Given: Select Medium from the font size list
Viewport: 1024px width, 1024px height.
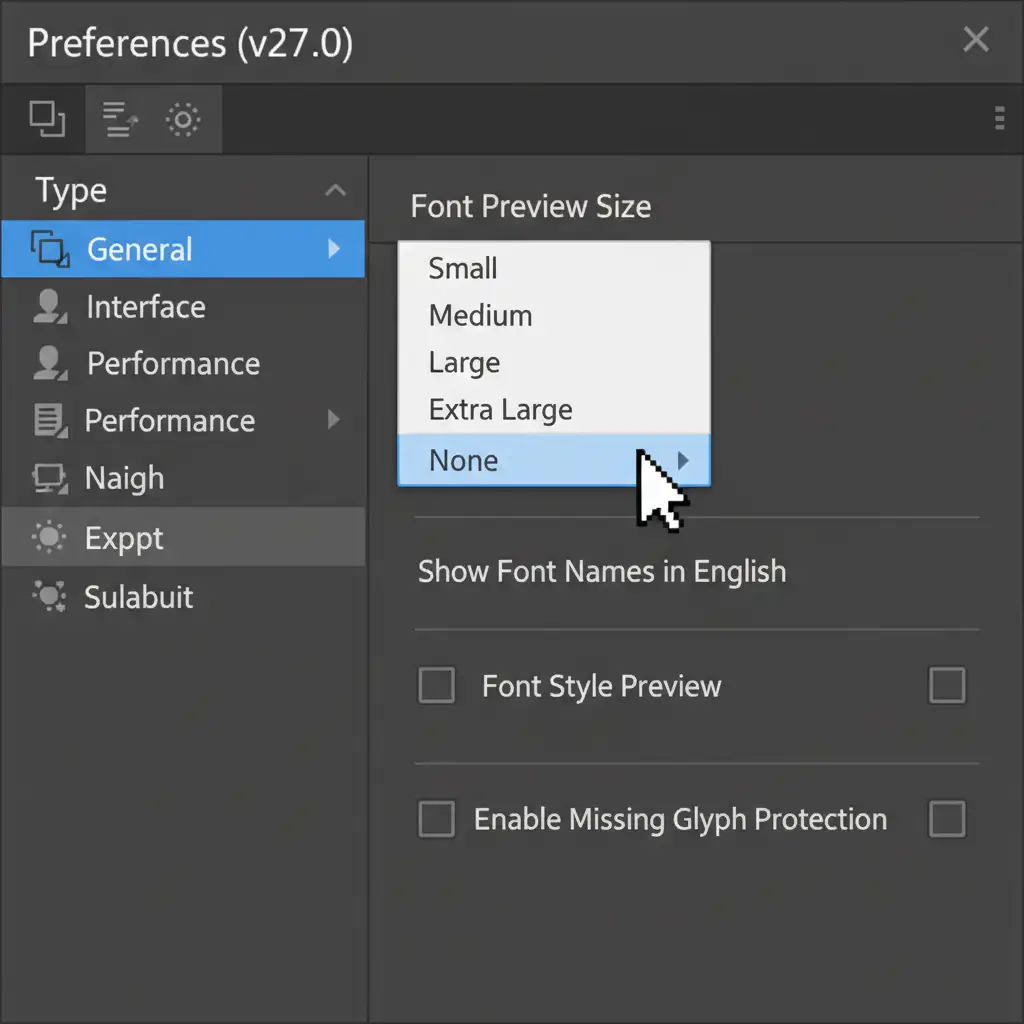Looking at the screenshot, I should coord(480,316).
